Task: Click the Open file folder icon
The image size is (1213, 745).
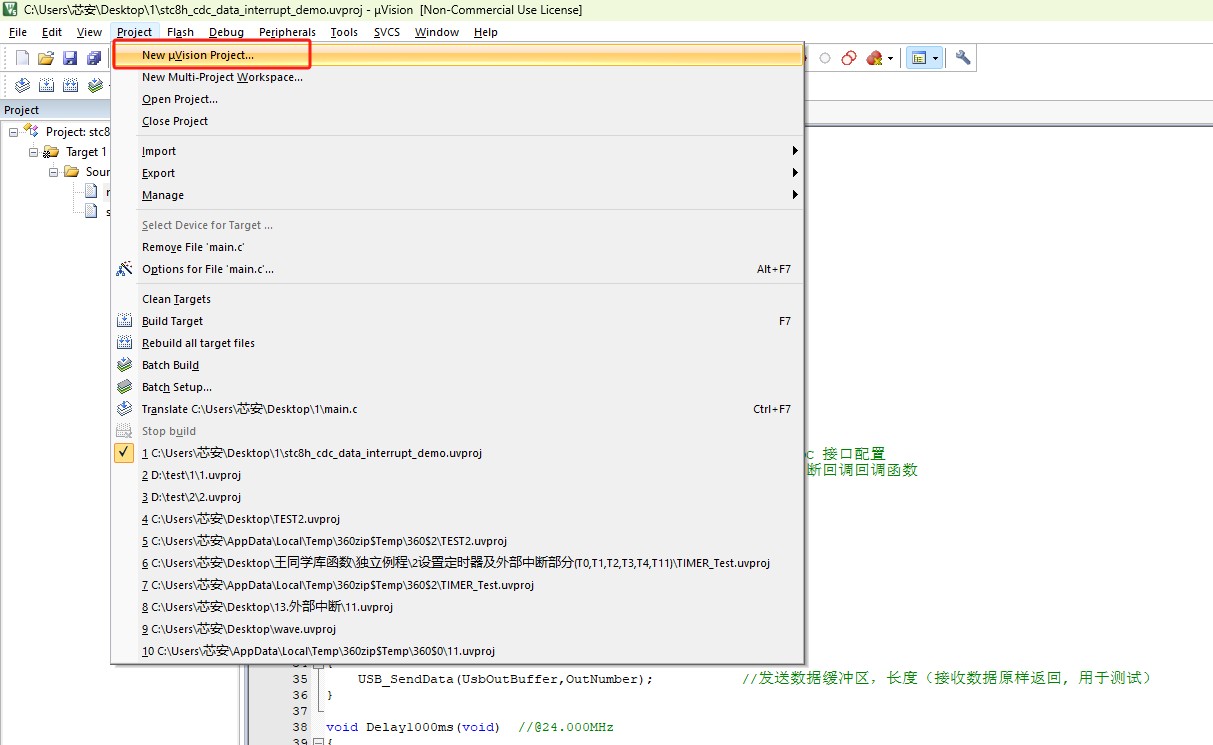Action: [x=46, y=58]
